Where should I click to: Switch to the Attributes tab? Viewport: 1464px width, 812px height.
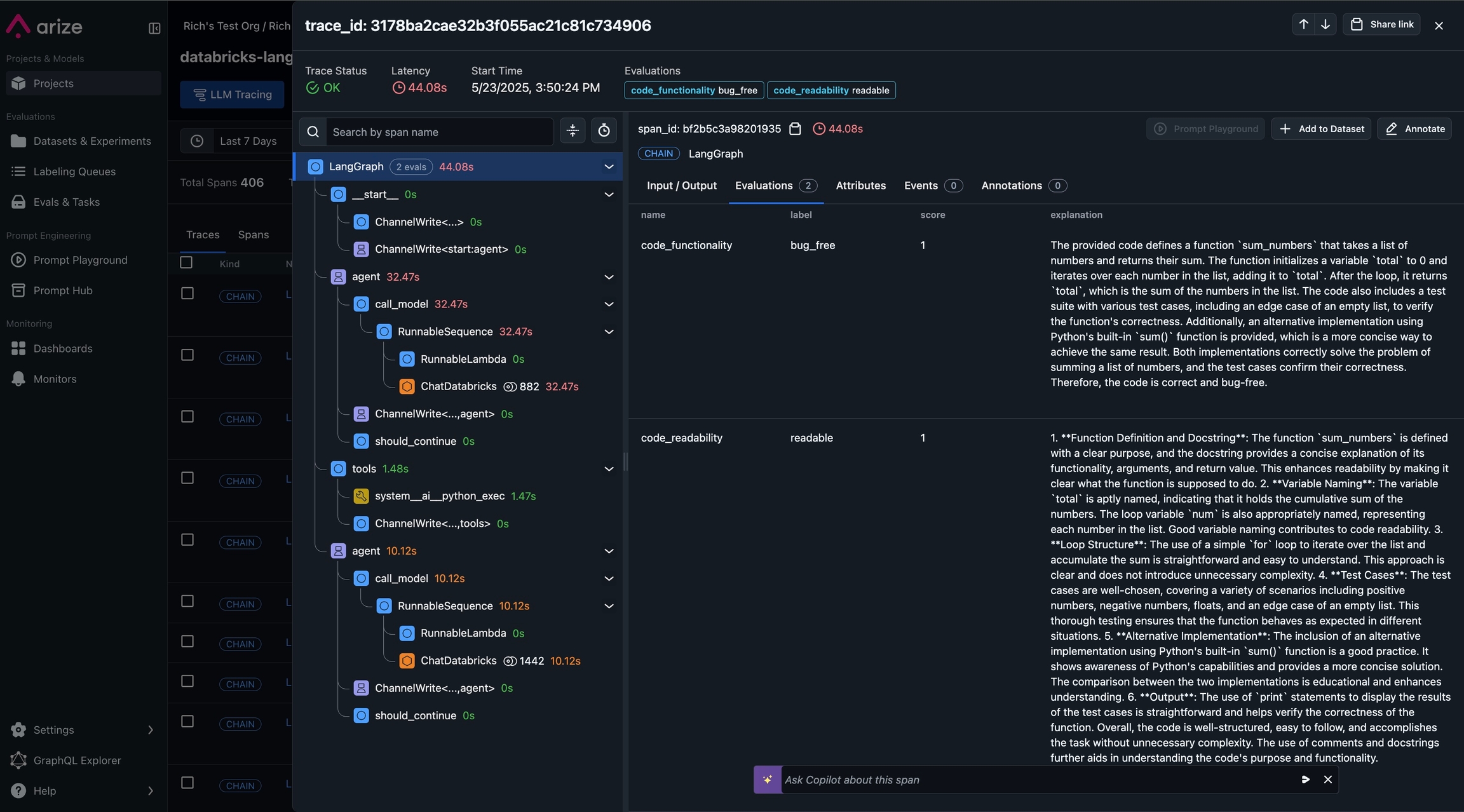pyautogui.click(x=860, y=186)
